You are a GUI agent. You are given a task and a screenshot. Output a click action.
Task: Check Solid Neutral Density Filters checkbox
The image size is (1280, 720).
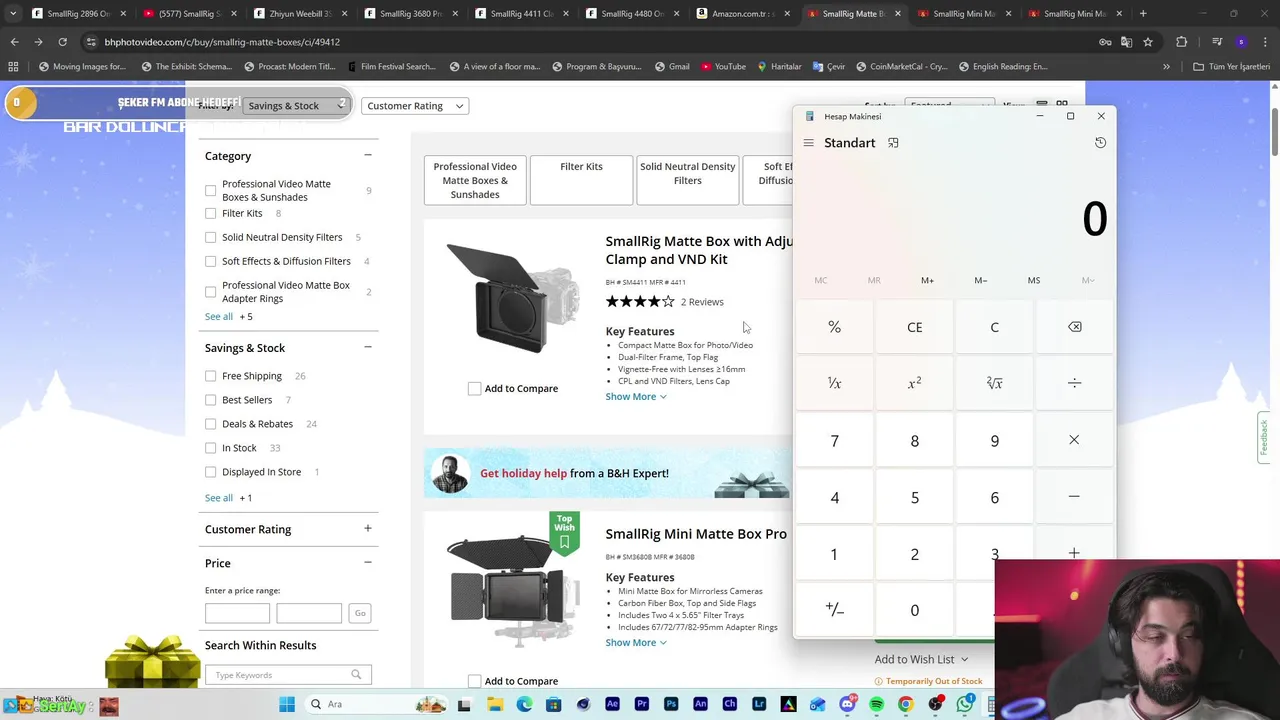click(210, 237)
